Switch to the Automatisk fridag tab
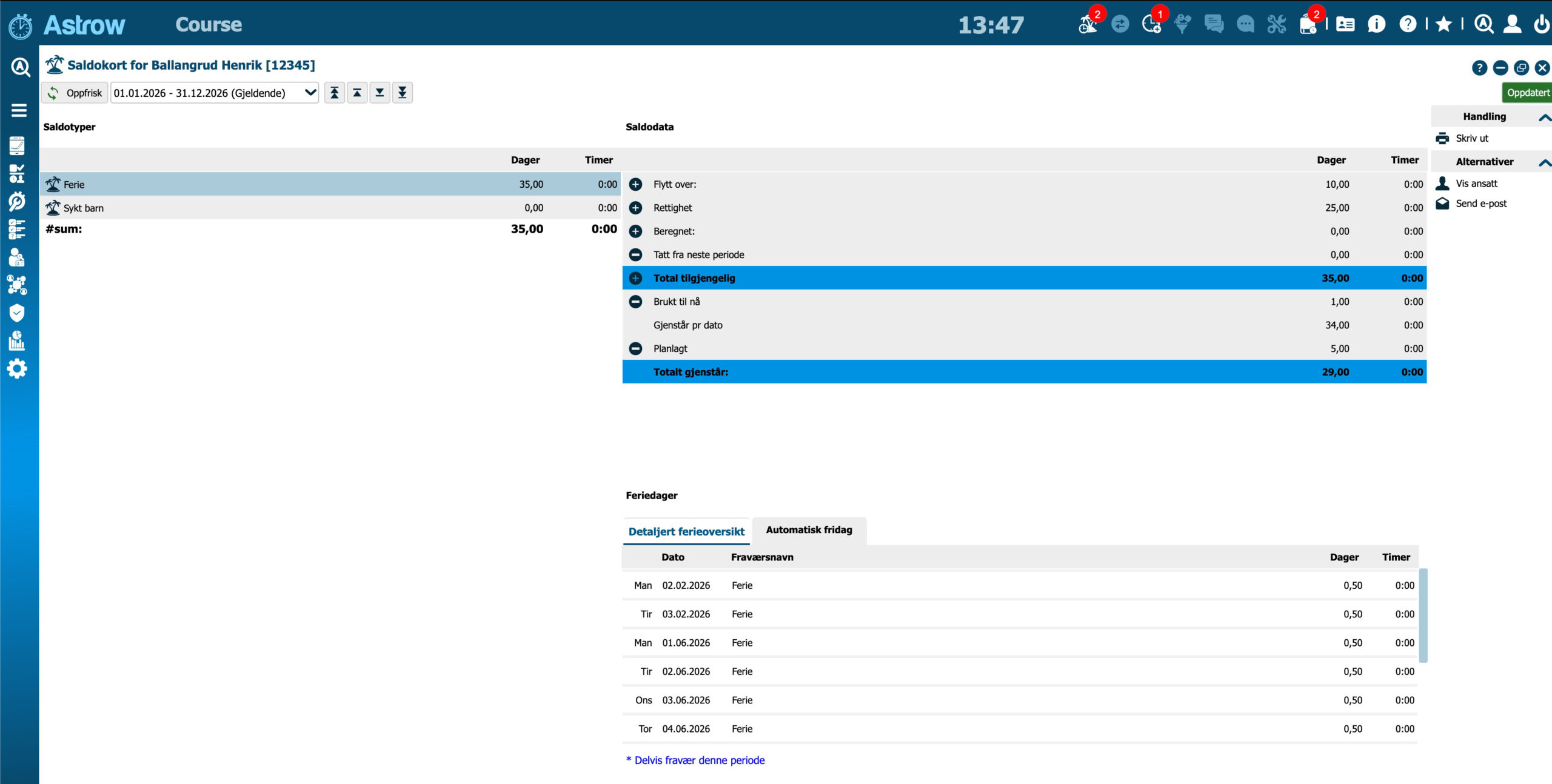The width and height of the screenshot is (1552, 784). point(809,529)
